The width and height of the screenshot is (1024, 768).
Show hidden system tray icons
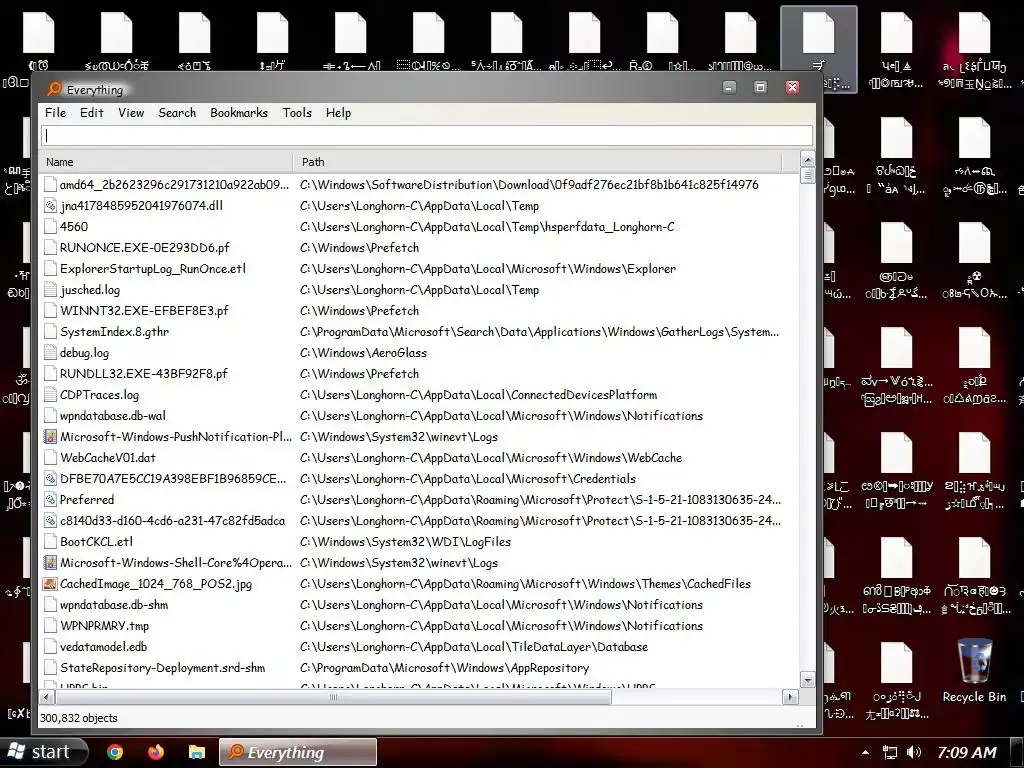point(865,752)
